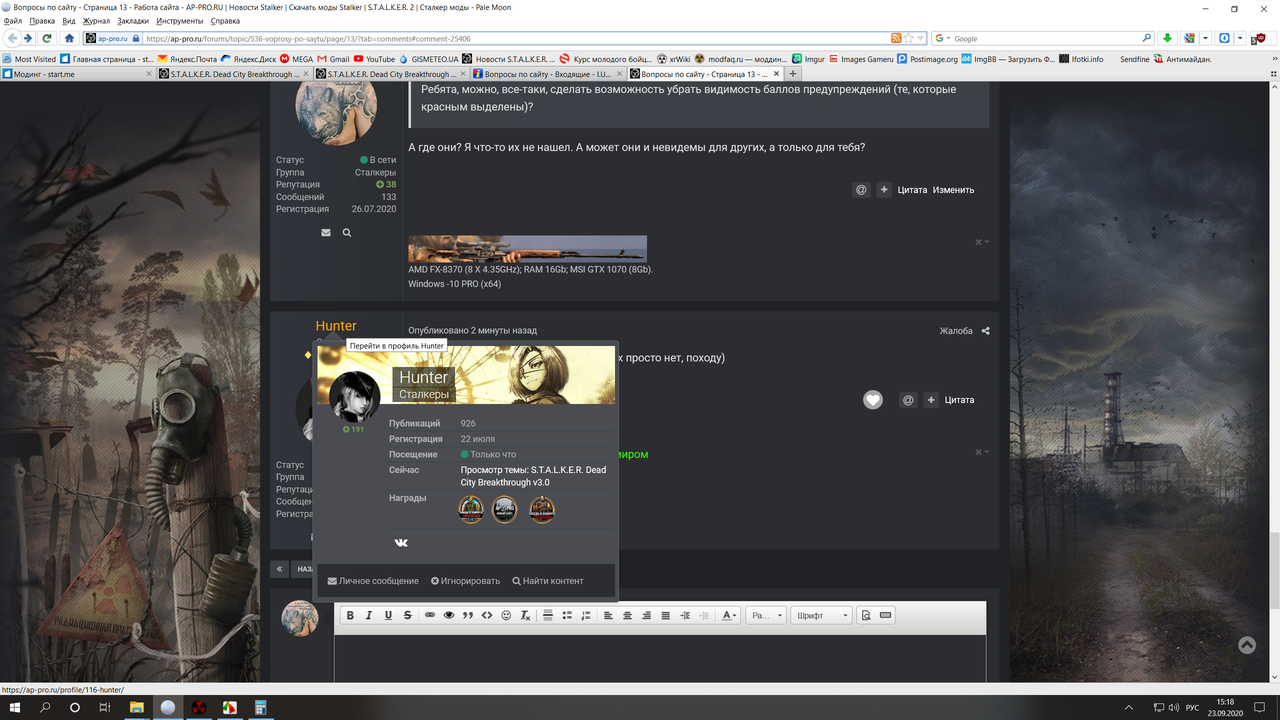Click the browser Back arrow
Image resolution: width=1280 pixels, height=720 pixels.
13,38
